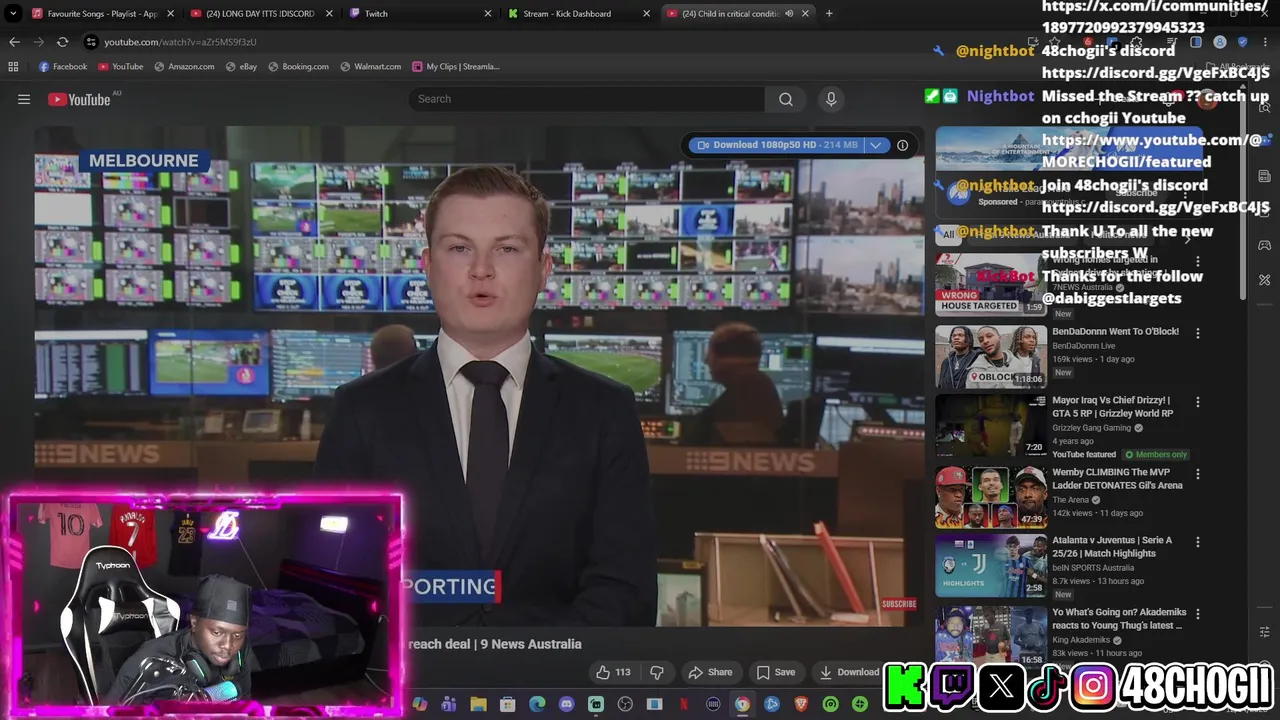This screenshot has width=1280, height=720.
Task: Click Grizzley Gang Gaming channel name
Action: coord(1091,428)
